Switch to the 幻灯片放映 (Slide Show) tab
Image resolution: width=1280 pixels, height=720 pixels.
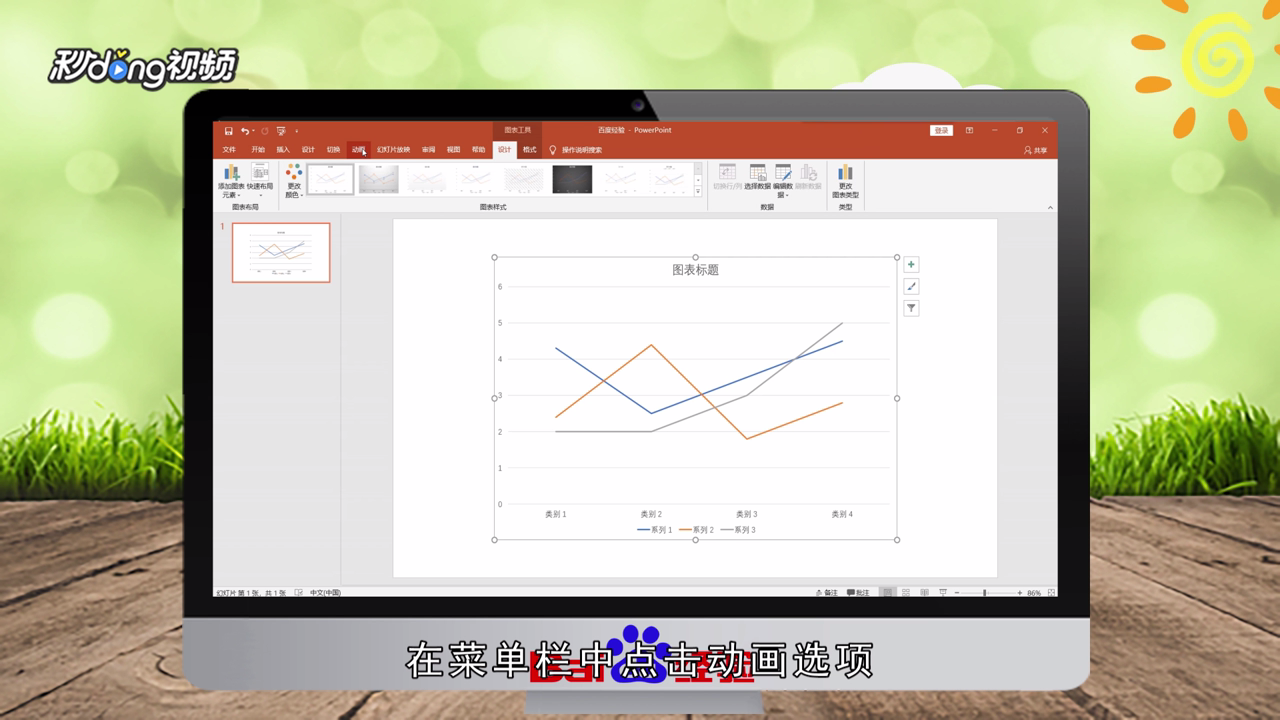tap(393, 150)
